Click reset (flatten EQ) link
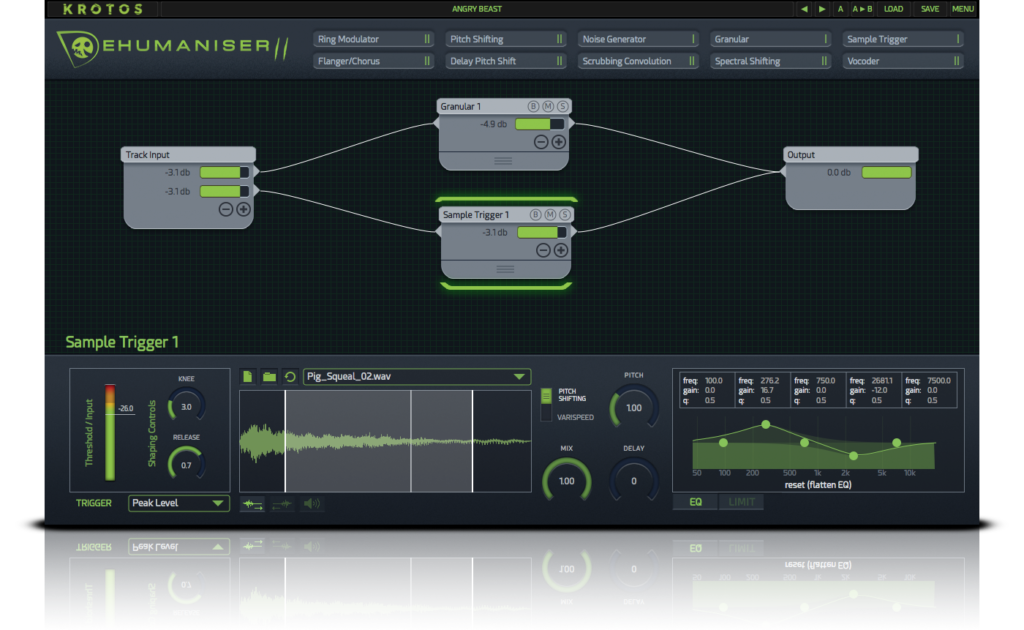 pos(818,486)
